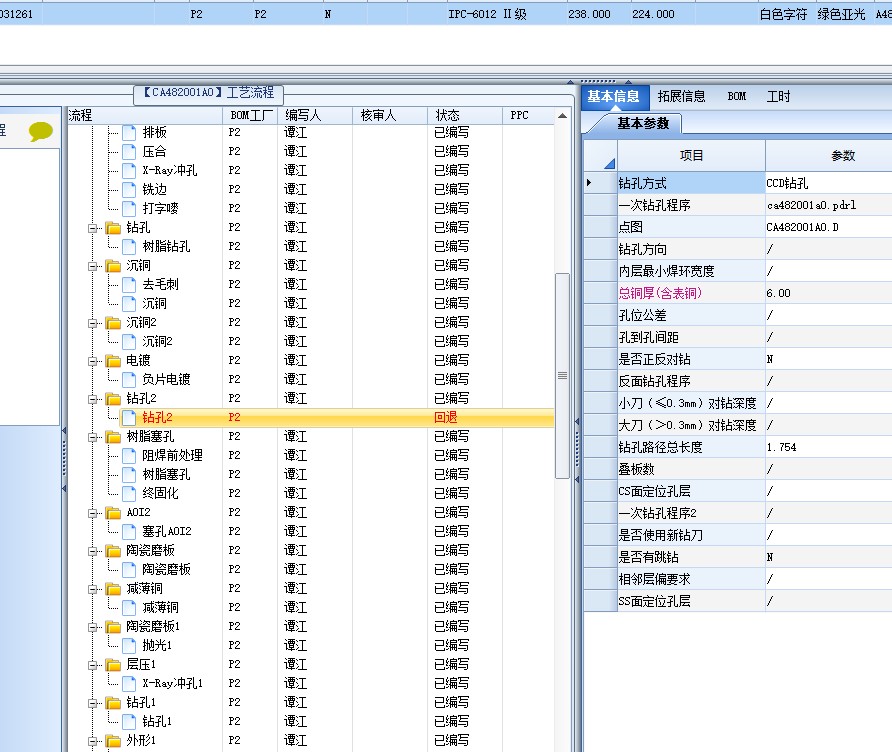Screen dimensions: 892x752
Task: Click the folder icon of AOI2 group
Action: [113, 513]
